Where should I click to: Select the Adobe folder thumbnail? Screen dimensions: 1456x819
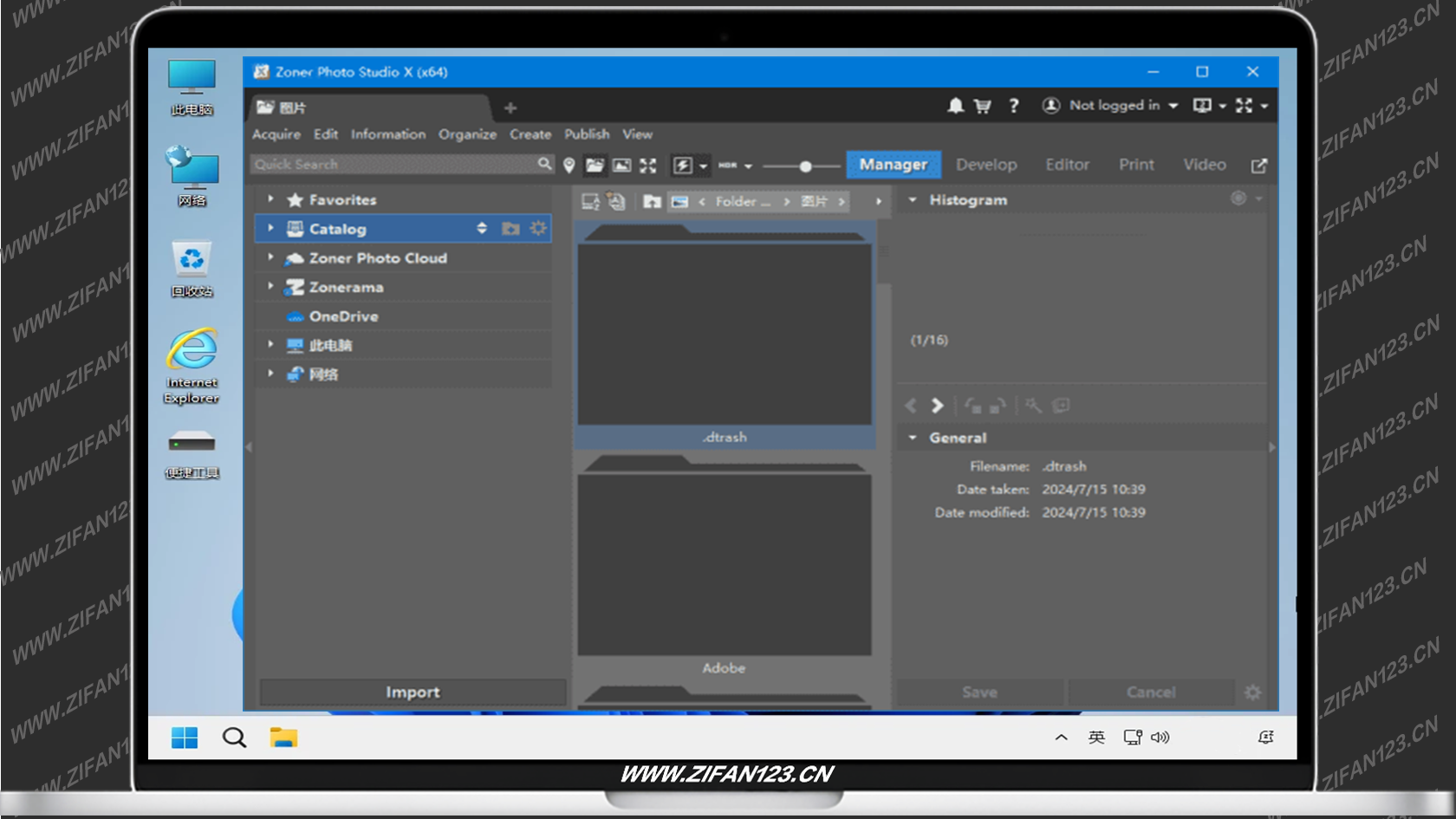pos(725,567)
